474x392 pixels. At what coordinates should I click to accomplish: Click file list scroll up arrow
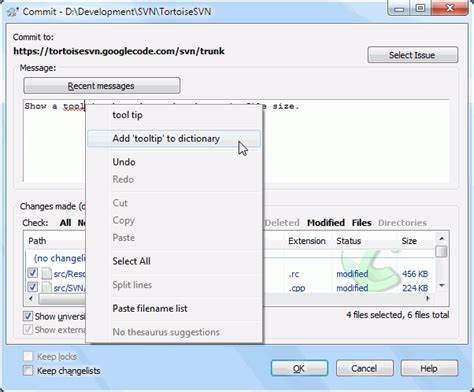pyautogui.click(x=442, y=238)
